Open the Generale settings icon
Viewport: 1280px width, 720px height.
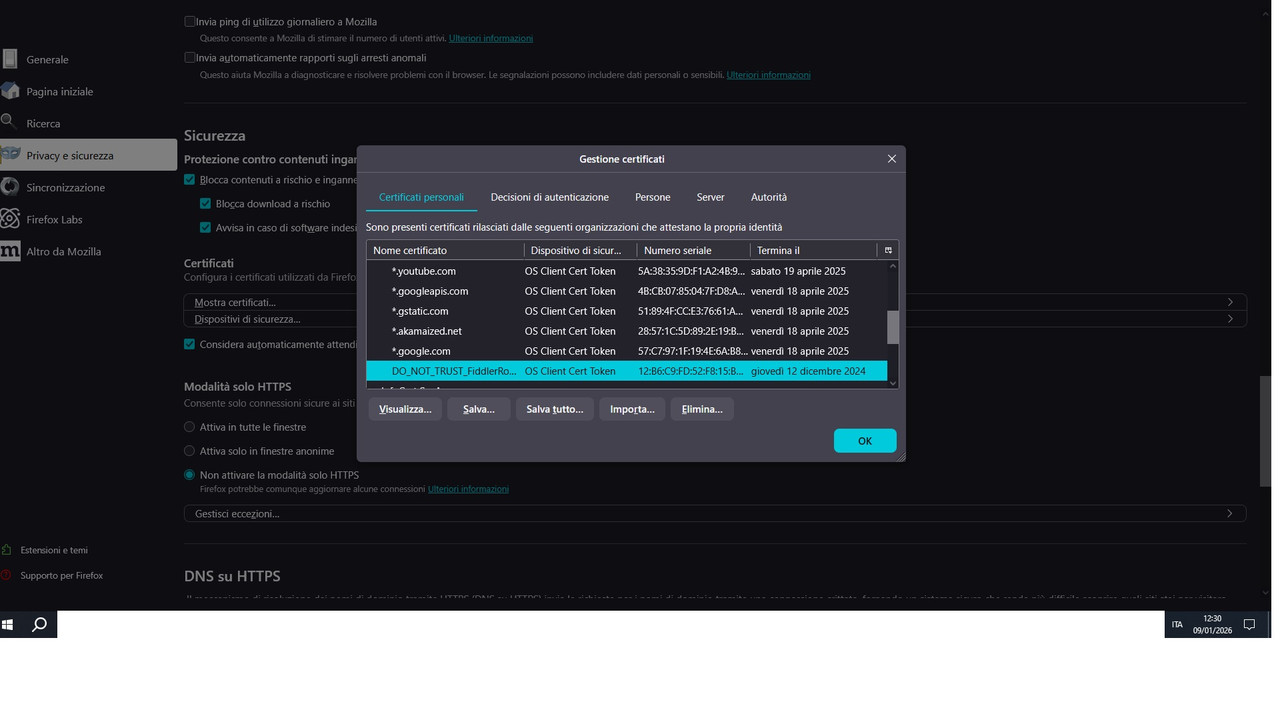pyautogui.click(x=9, y=59)
